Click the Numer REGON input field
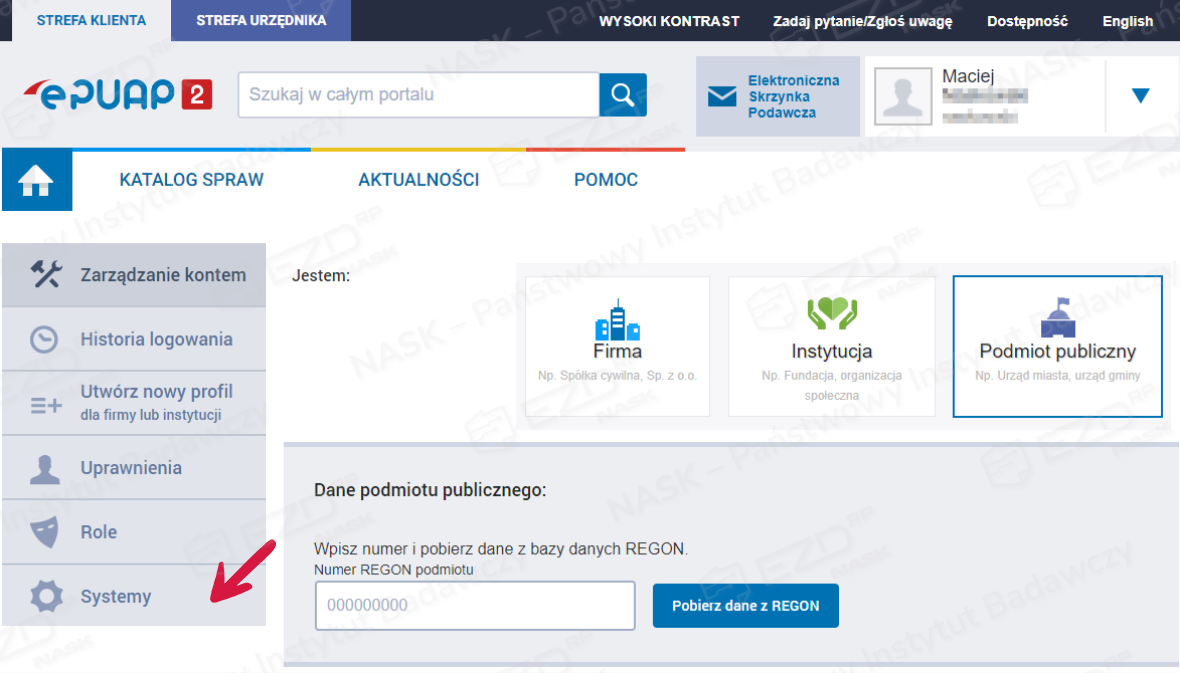1180x673 pixels. pos(475,606)
